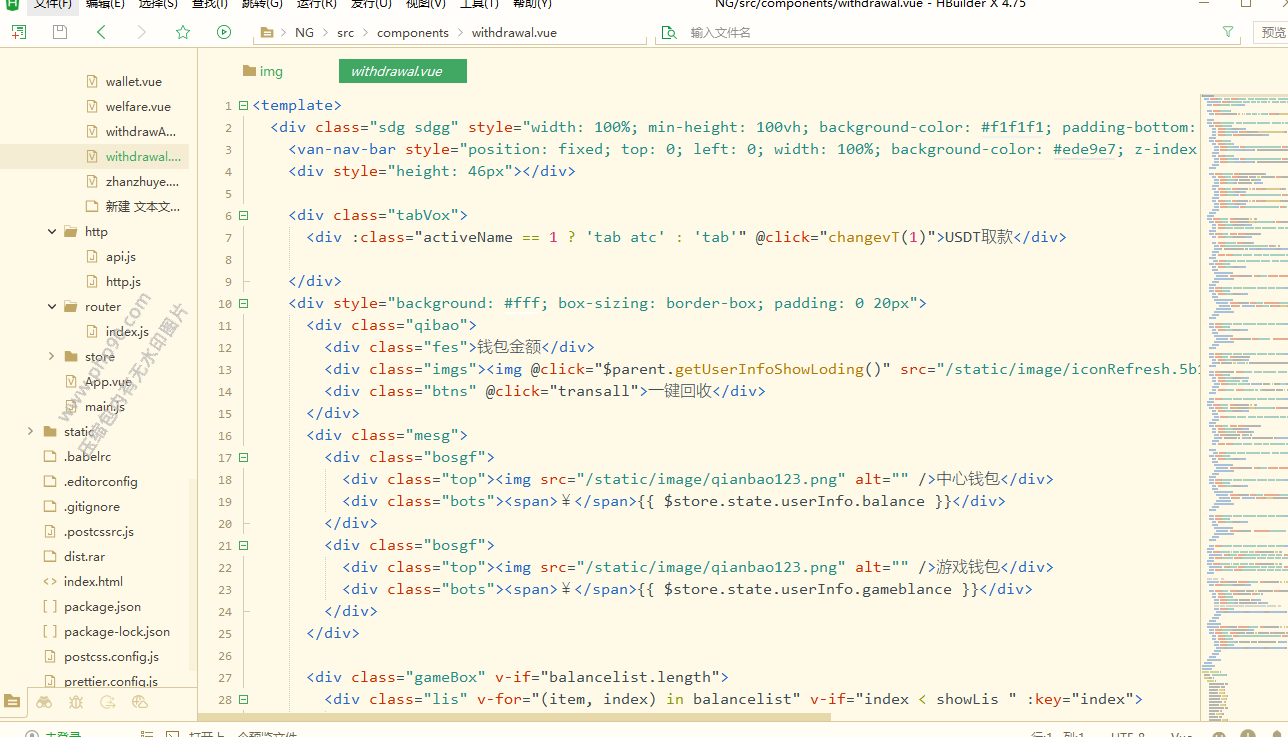Image resolution: width=1288 pixels, height=737 pixels.
Task: Click the run play icon in toolbar
Action: point(224,32)
